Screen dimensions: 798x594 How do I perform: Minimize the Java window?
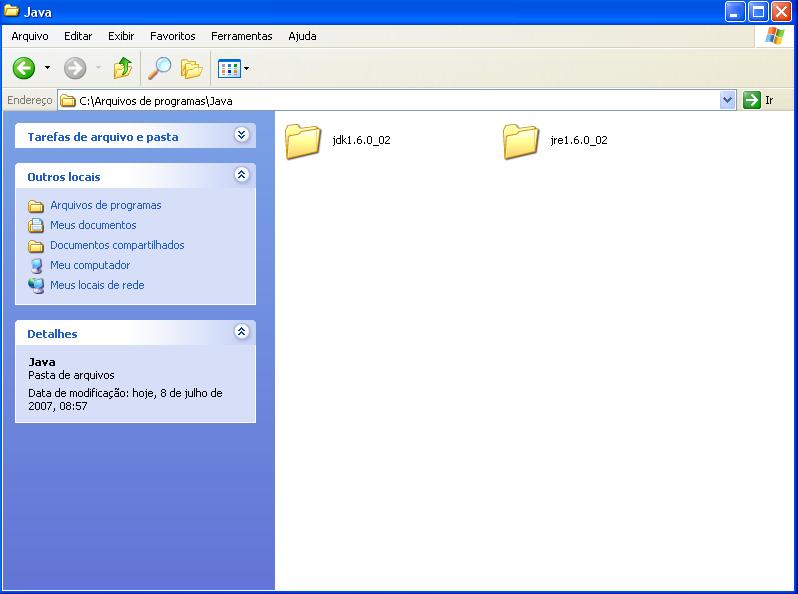(x=734, y=11)
